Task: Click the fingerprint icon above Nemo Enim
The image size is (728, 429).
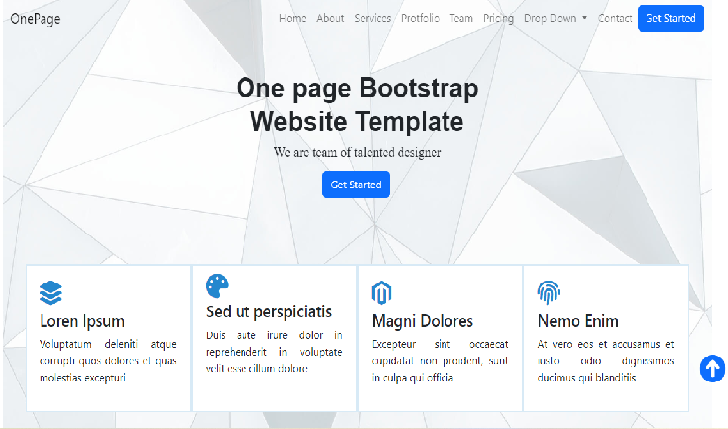Action: point(549,292)
